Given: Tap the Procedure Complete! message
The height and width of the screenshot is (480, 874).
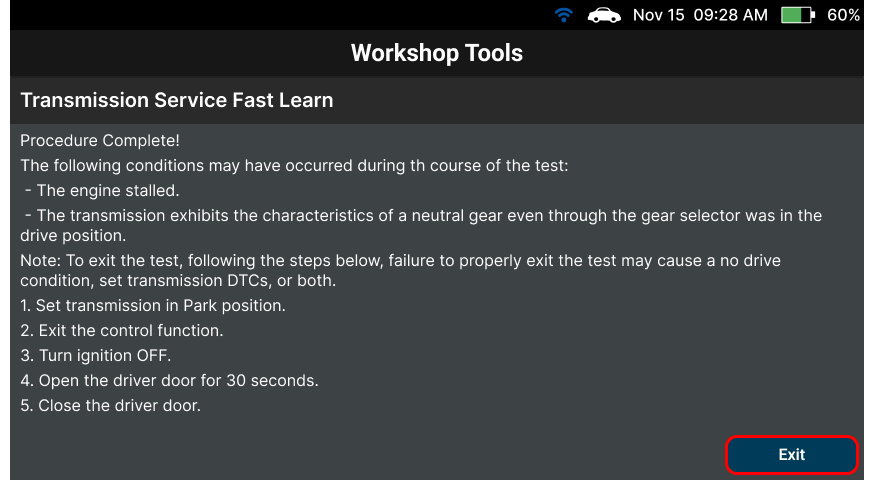Looking at the screenshot, I should click(100, 140).
